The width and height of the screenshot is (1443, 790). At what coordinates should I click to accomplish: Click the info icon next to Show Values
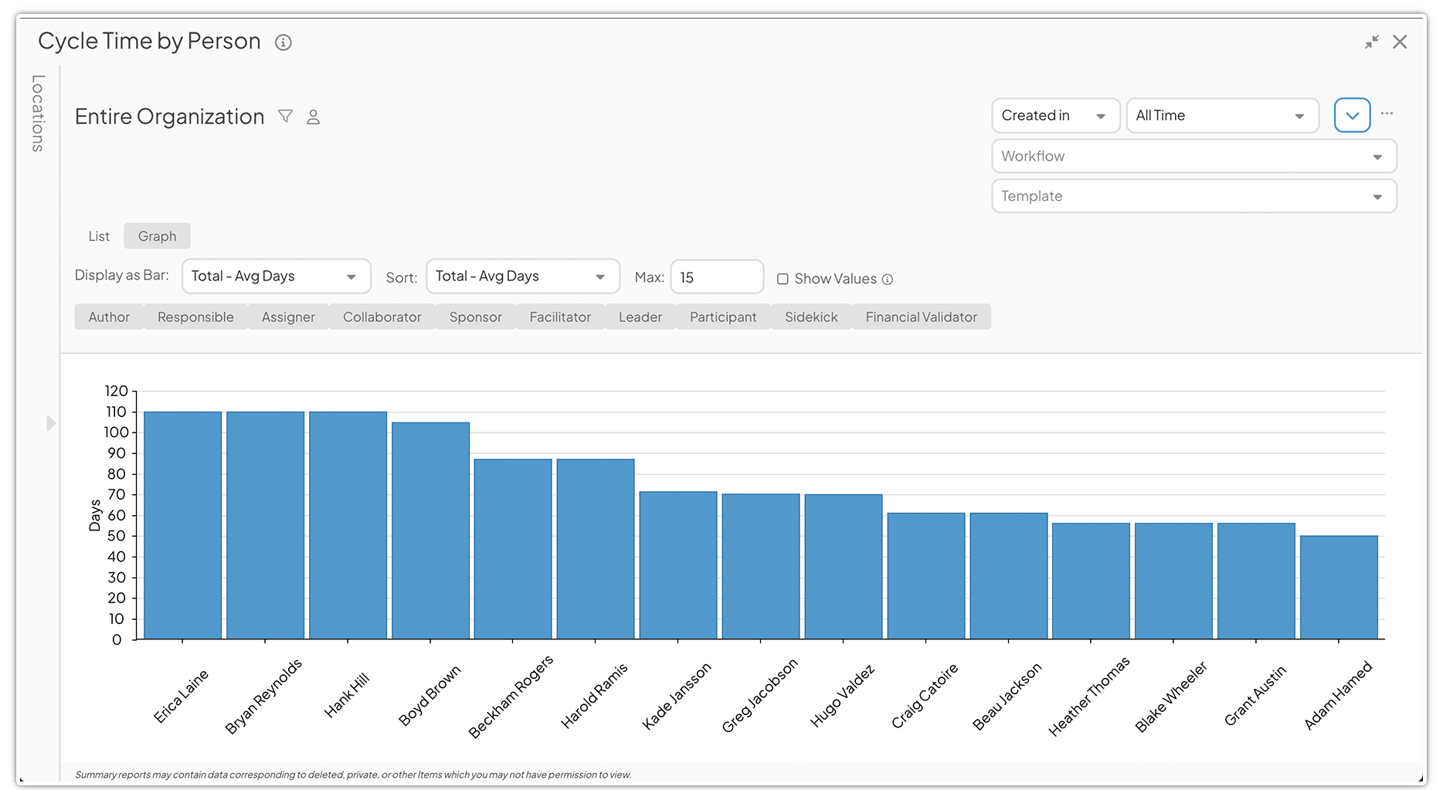click(888, 279)
